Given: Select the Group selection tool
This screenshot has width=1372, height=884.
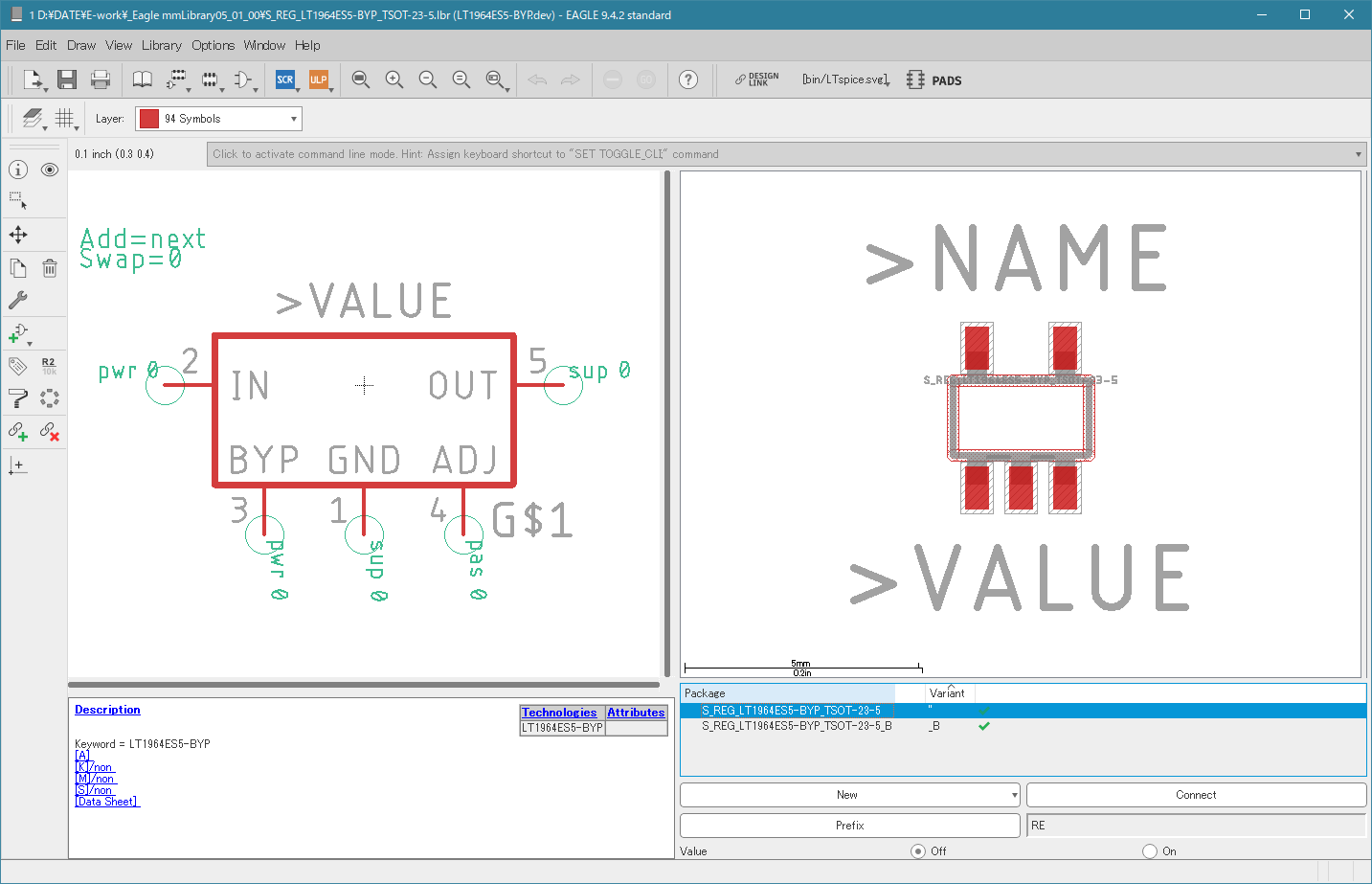Looking at the screenshot, I should (18, 201).
